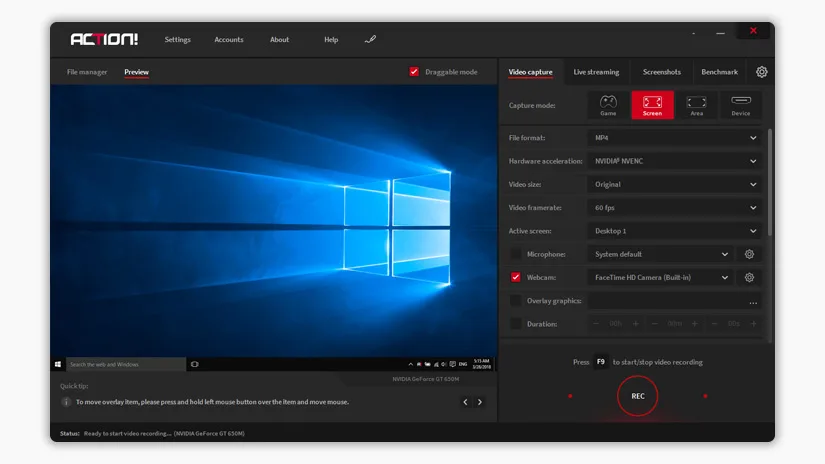825x464 pixels.
Task: Switch to the Benchmark tab
Action: click(719, 72)
